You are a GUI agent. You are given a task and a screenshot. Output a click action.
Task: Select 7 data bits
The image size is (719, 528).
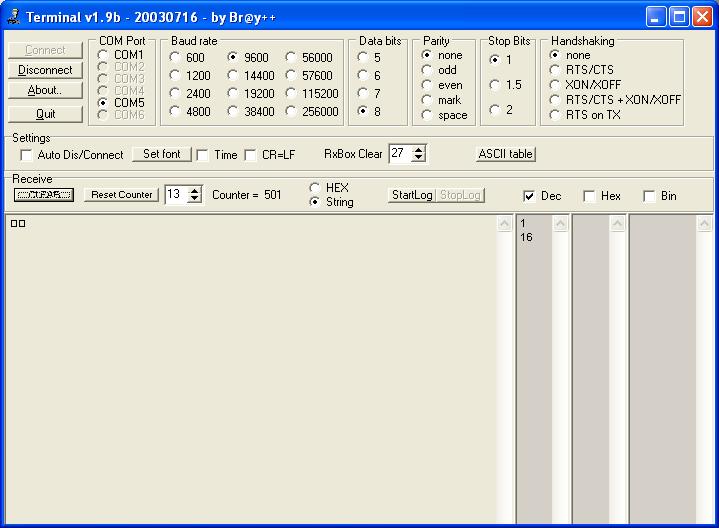coord(362,94)
